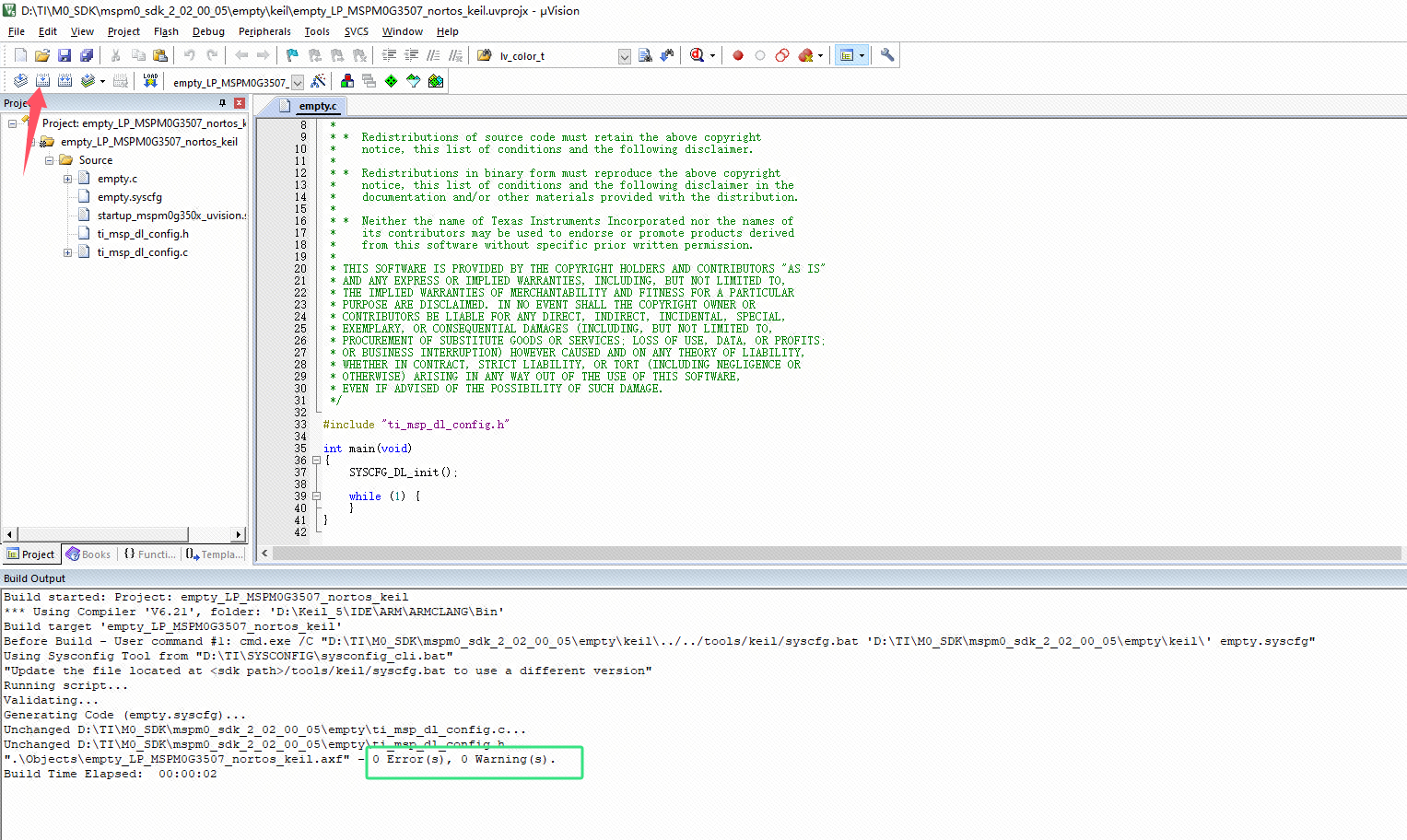Click the Build target icon
This screenshot has width=1407, height=840.
pyautogui.click(x=42, y=81)
